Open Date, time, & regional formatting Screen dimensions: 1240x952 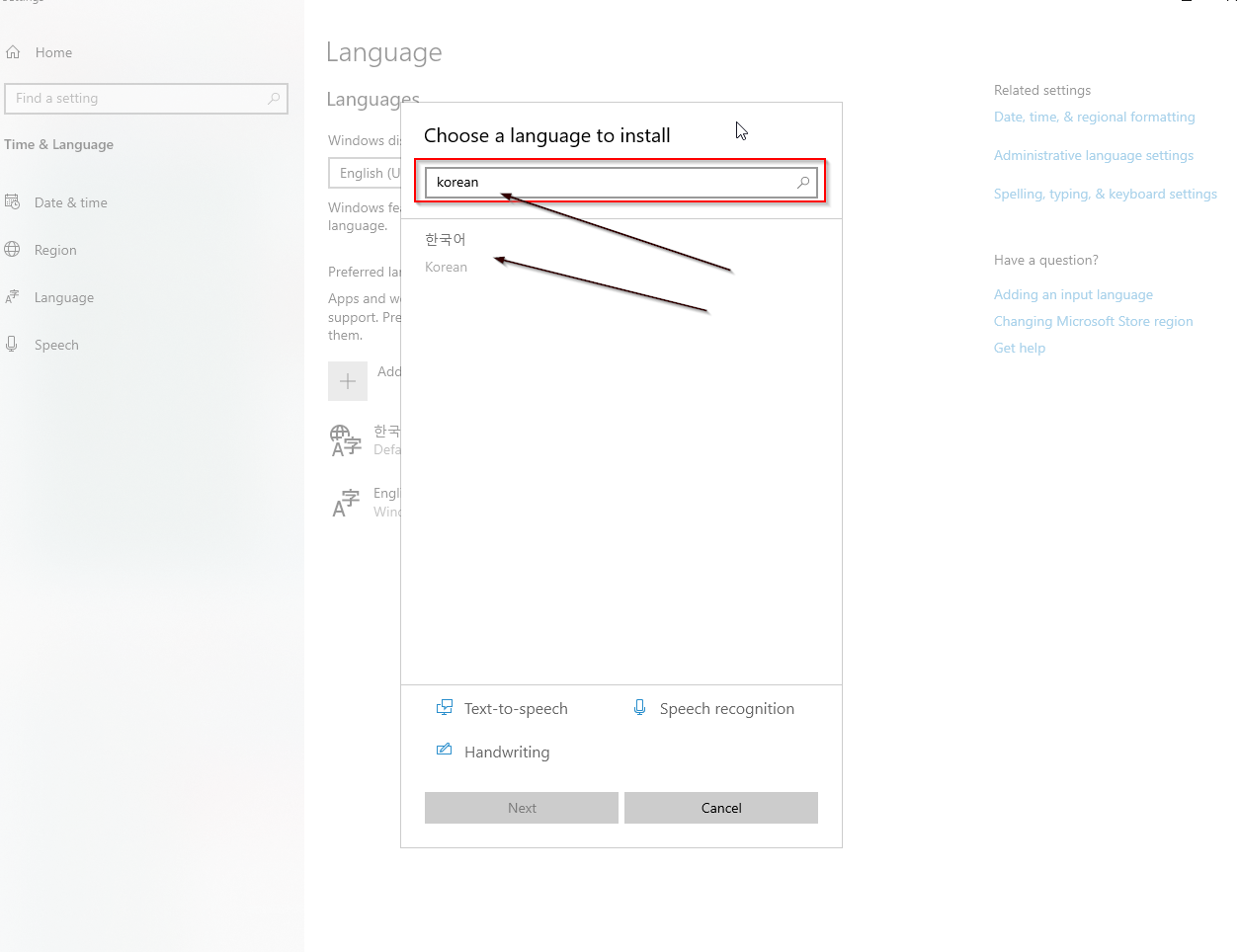(x=1094, y=117)
